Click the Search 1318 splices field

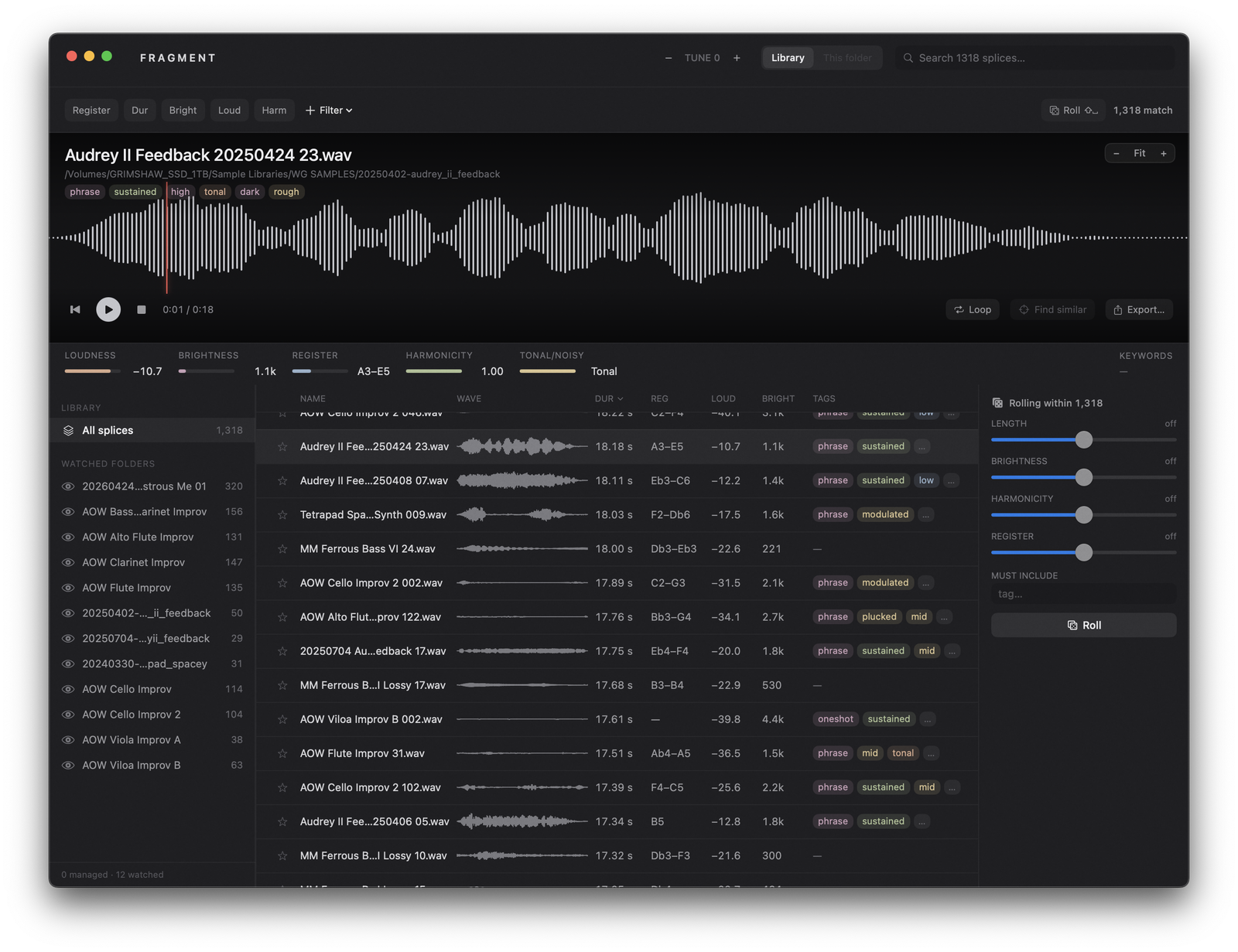click(1035, 58)
